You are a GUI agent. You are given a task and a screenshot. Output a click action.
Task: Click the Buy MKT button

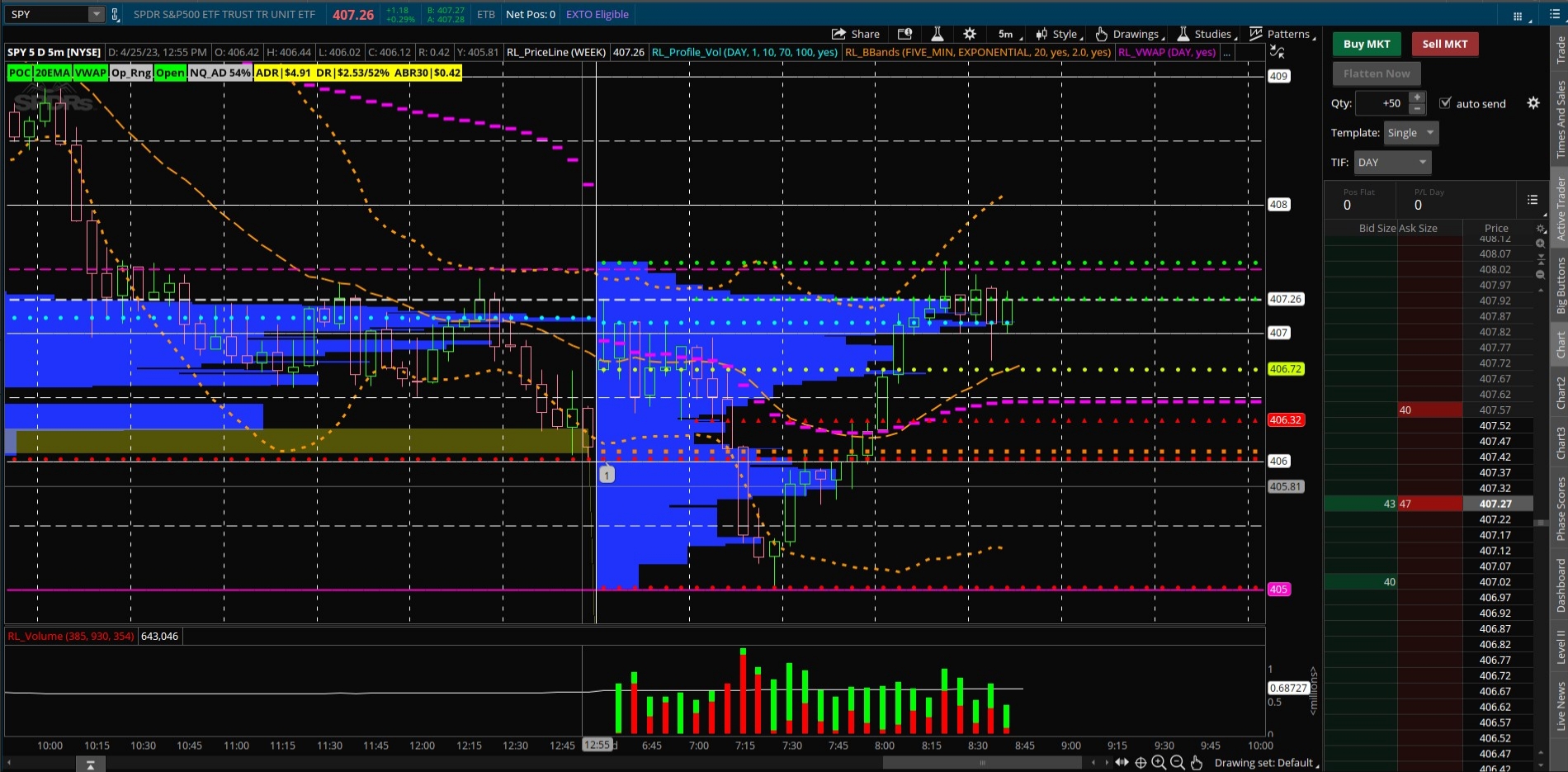point(1366,45)
